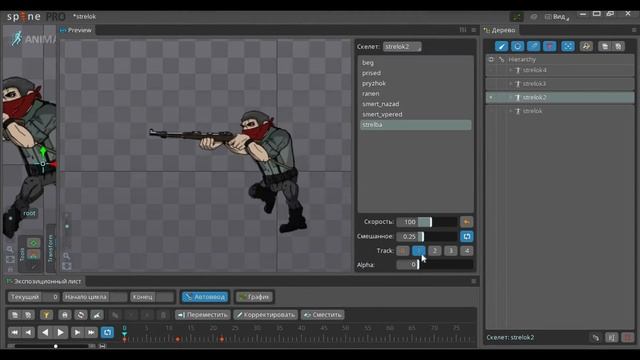640x360 pixels.
Task: Open the Spine logo main menu
Action: click(x=24, y=17)
